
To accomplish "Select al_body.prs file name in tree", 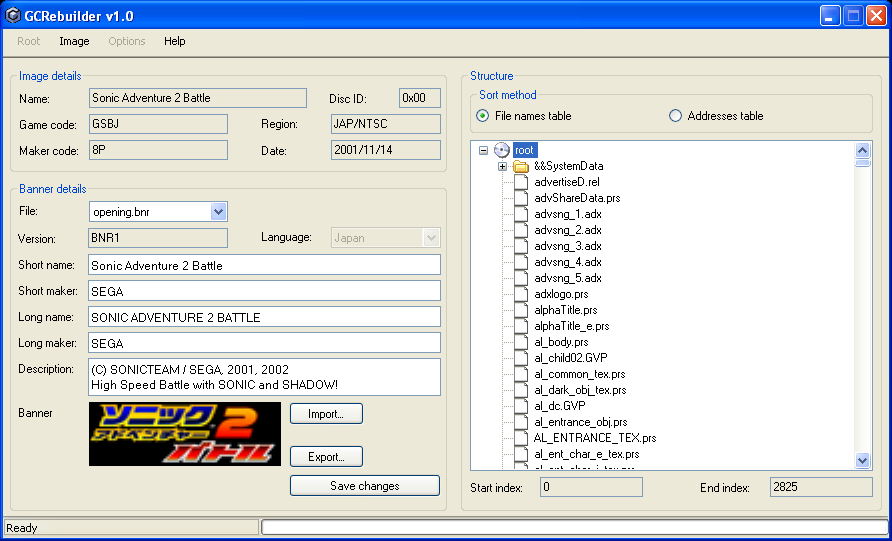I will (x=561, y=342).
